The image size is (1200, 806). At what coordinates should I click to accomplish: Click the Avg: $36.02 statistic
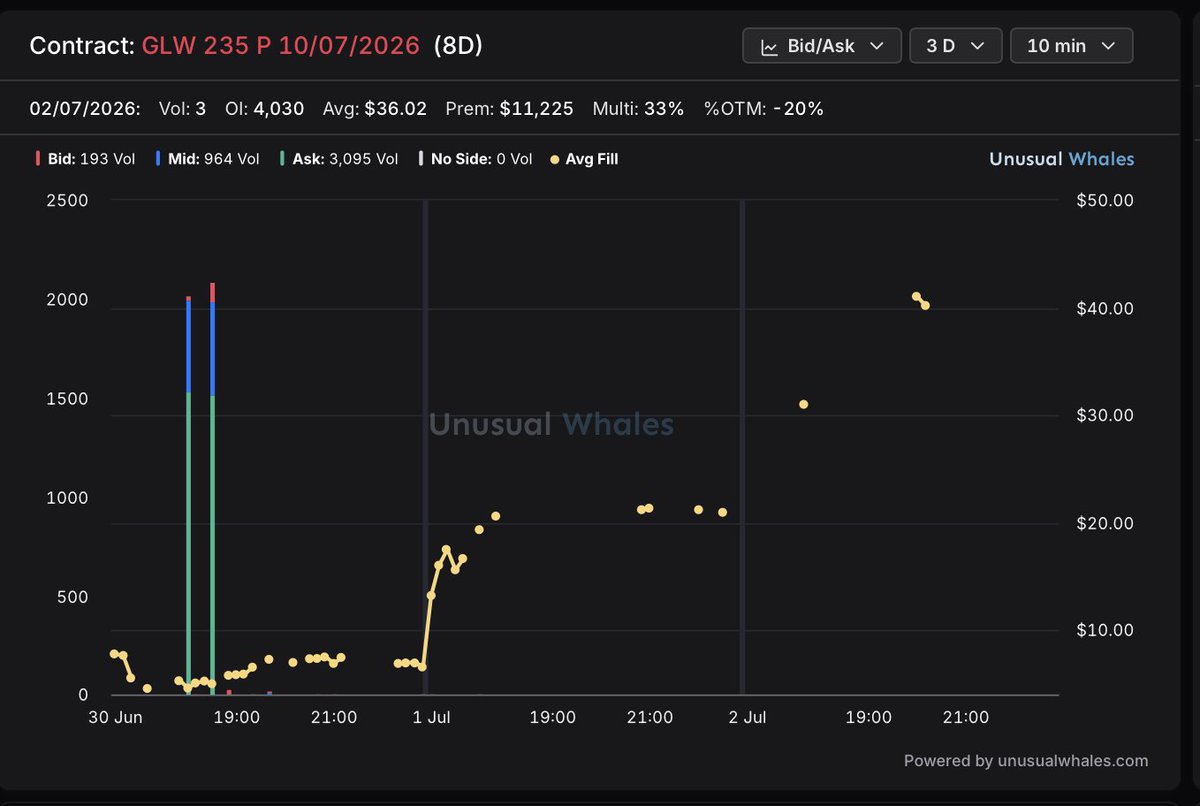pyautogui.click(x=375, y=108)
